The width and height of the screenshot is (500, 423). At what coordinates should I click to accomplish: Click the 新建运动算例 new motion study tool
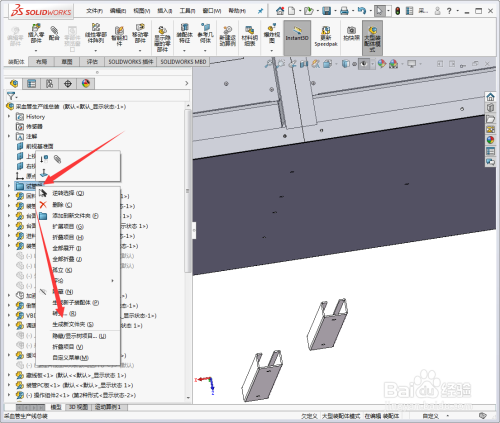coord(228,36)
